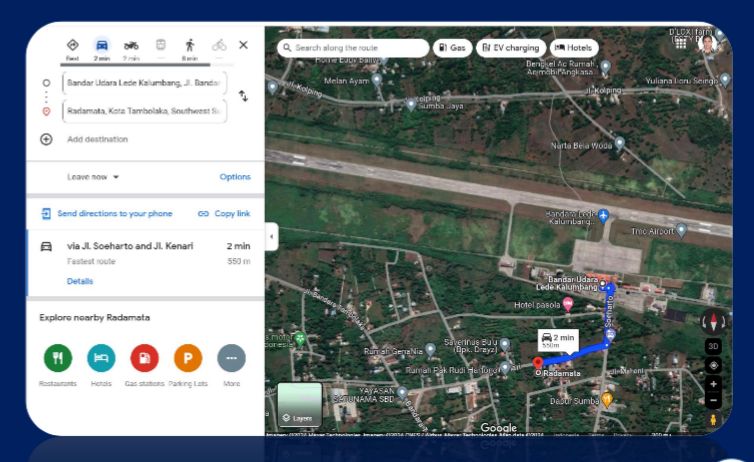Toggle the 3D map view
The image size is (754, 462).
click(712, 346)
